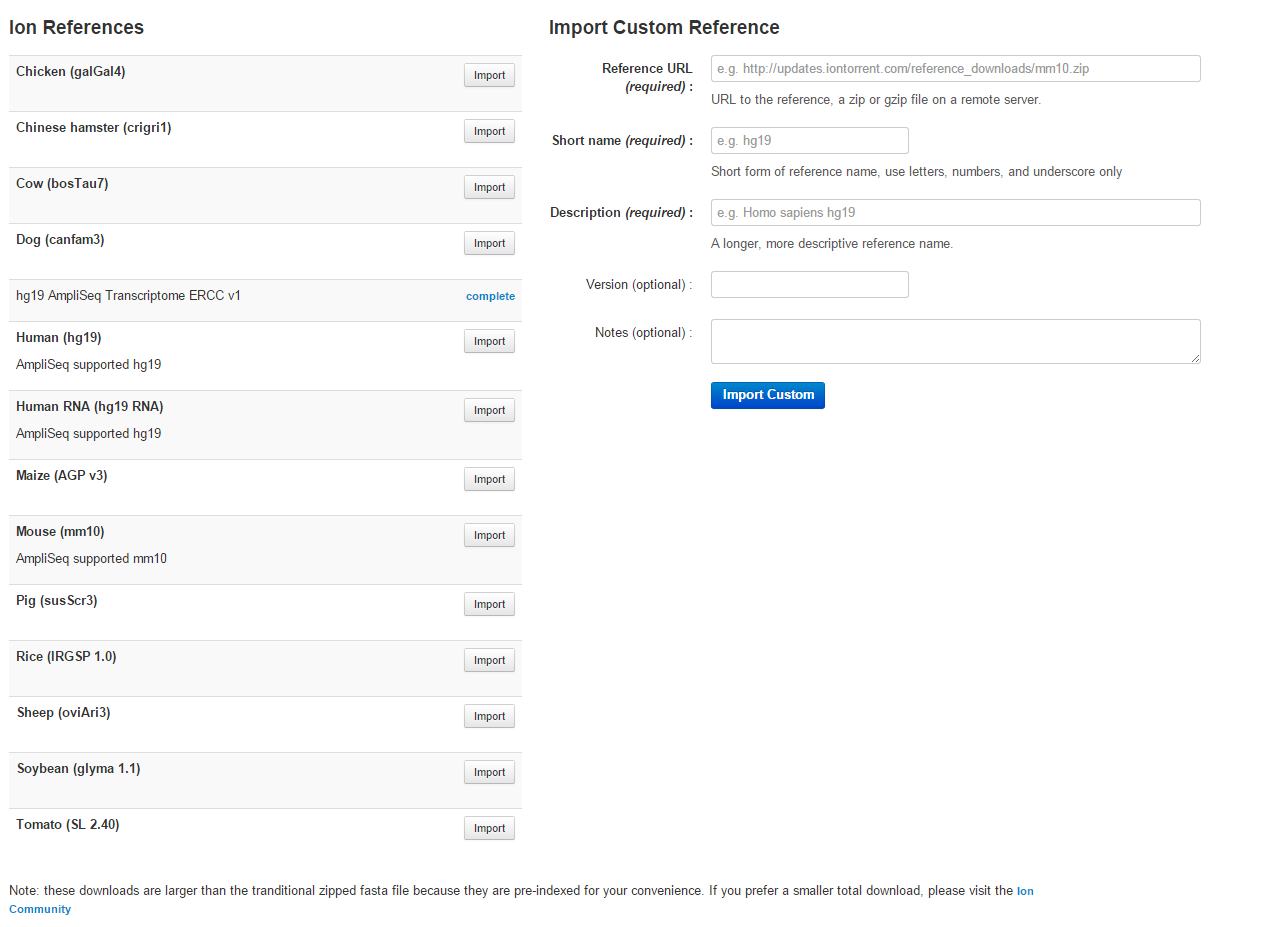Select the Mouse (mm10) row title
1269x927 pixels.
[60, 532]
